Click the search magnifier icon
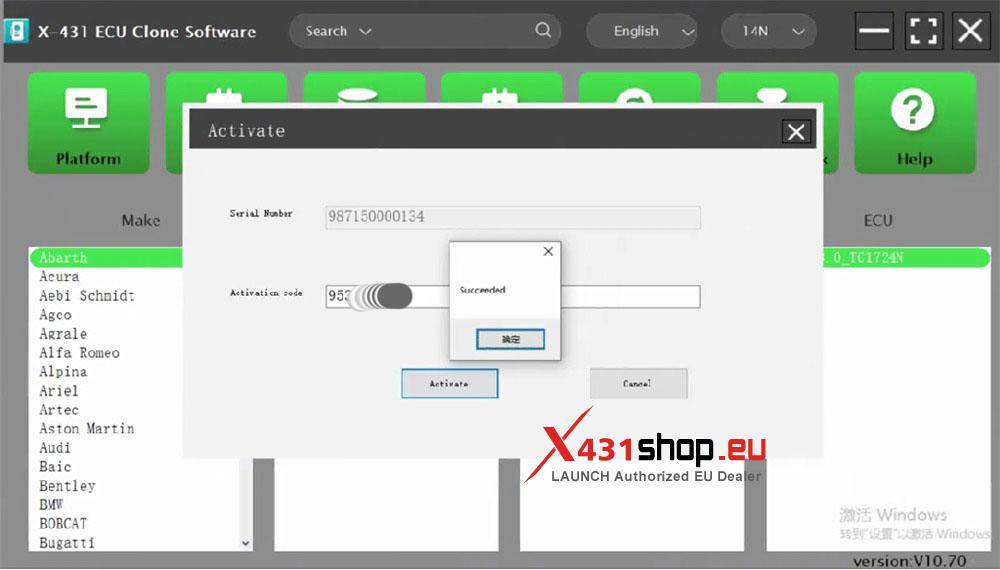Image resolution: width=1000 pixels, height=570 pixels. (x=543, y=30)
